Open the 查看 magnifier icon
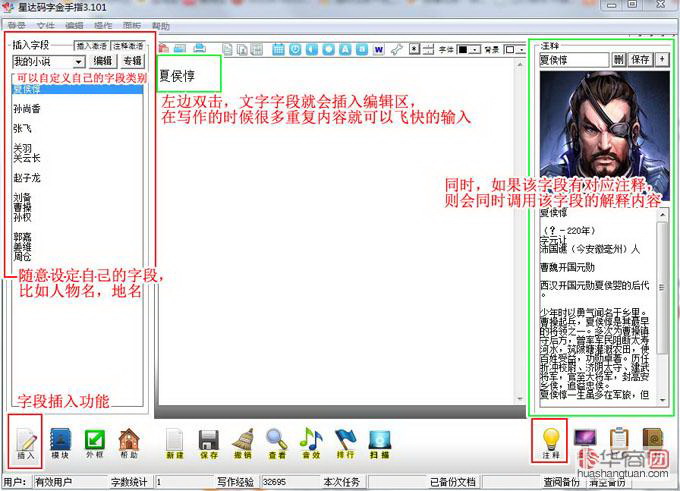 [x=277, y=441]
